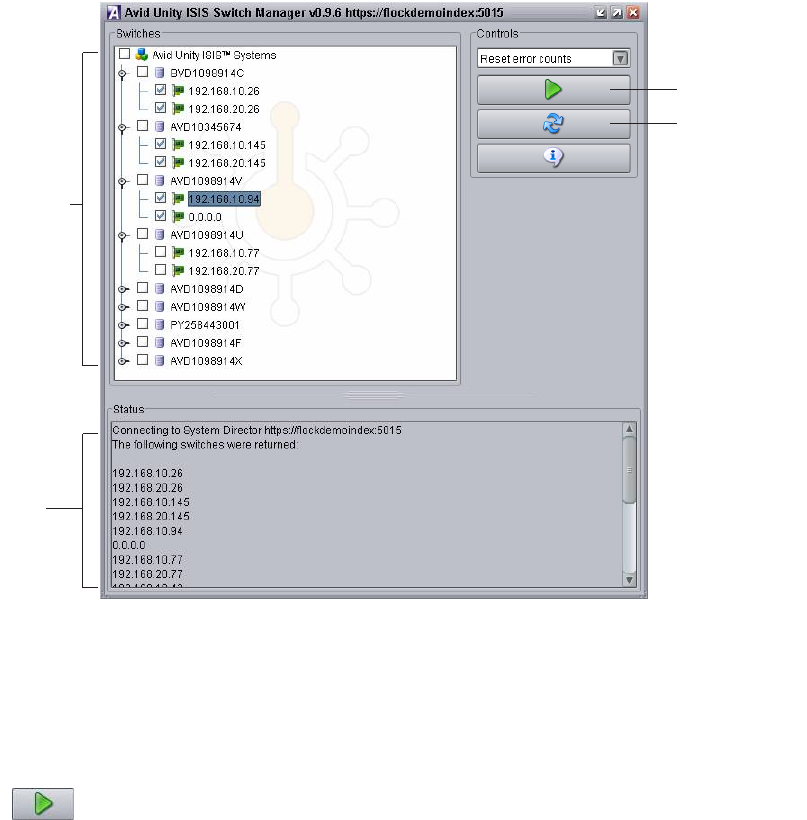Click the storage icon beside BVD1098914C
The width and height of the screenshot is (807, 820).
(x=160, y=73)
